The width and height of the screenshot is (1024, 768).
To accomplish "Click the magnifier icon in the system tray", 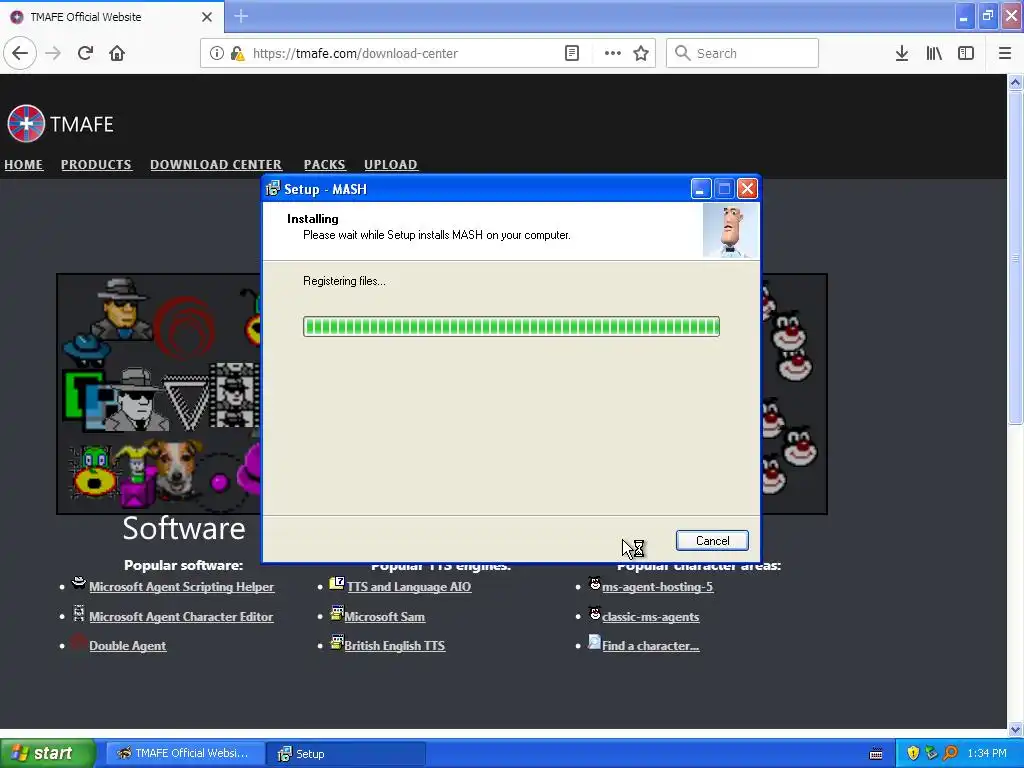I will point(950,753).
